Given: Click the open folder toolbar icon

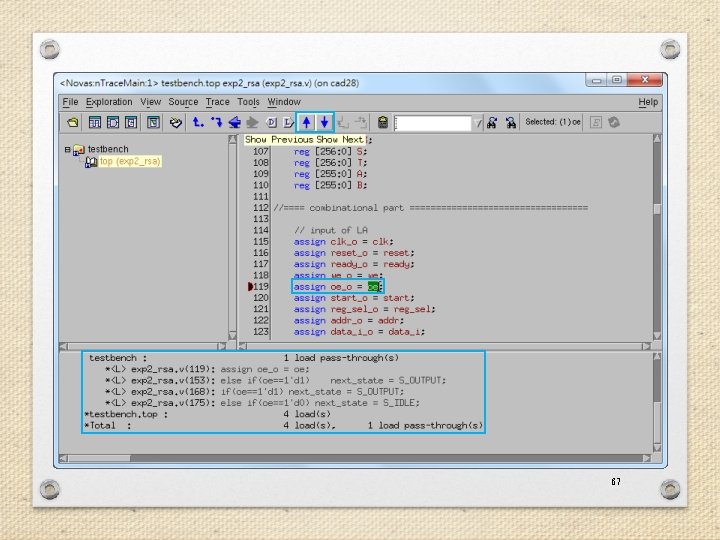Looking at the screenshot, I should click(x=73, y=122).
